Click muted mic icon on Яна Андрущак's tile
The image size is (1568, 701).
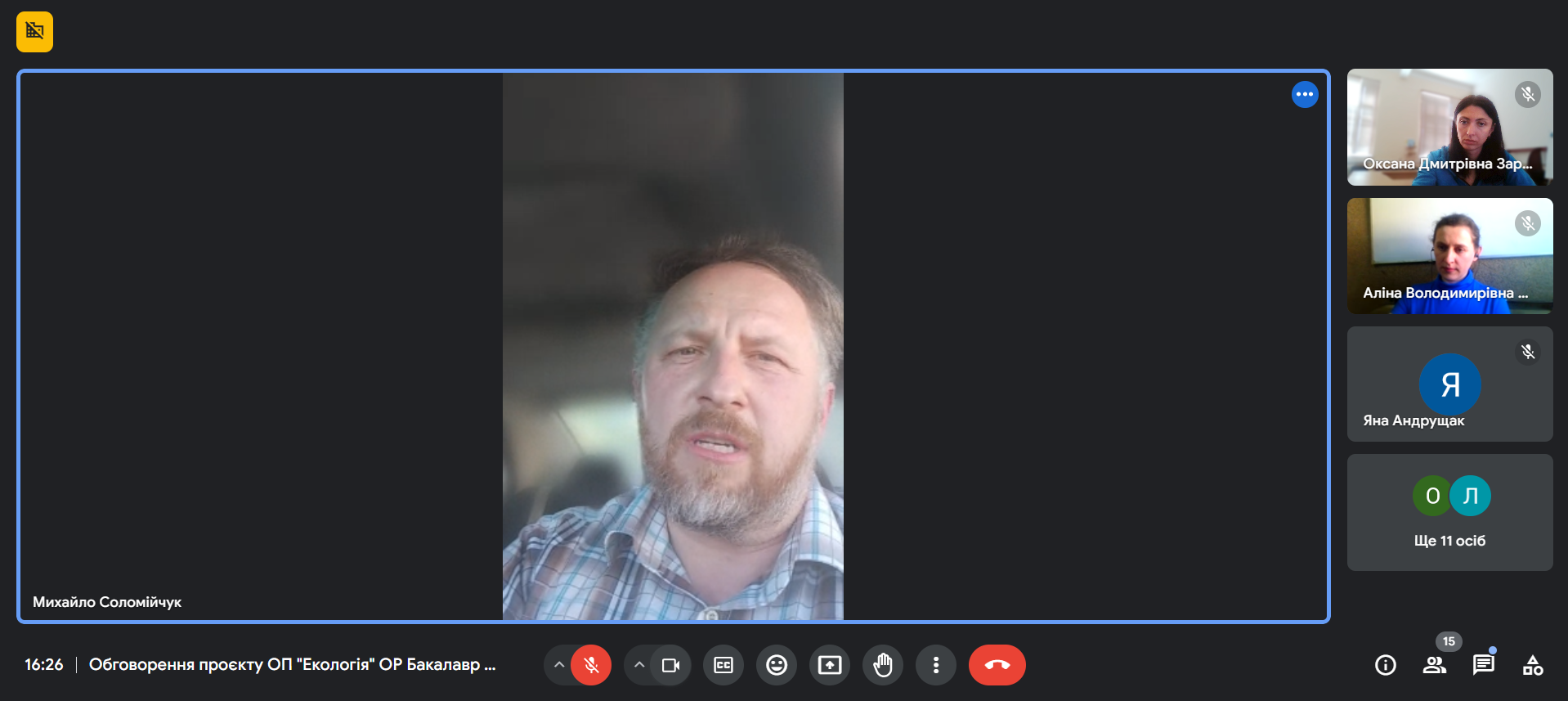click(1528, 352)
